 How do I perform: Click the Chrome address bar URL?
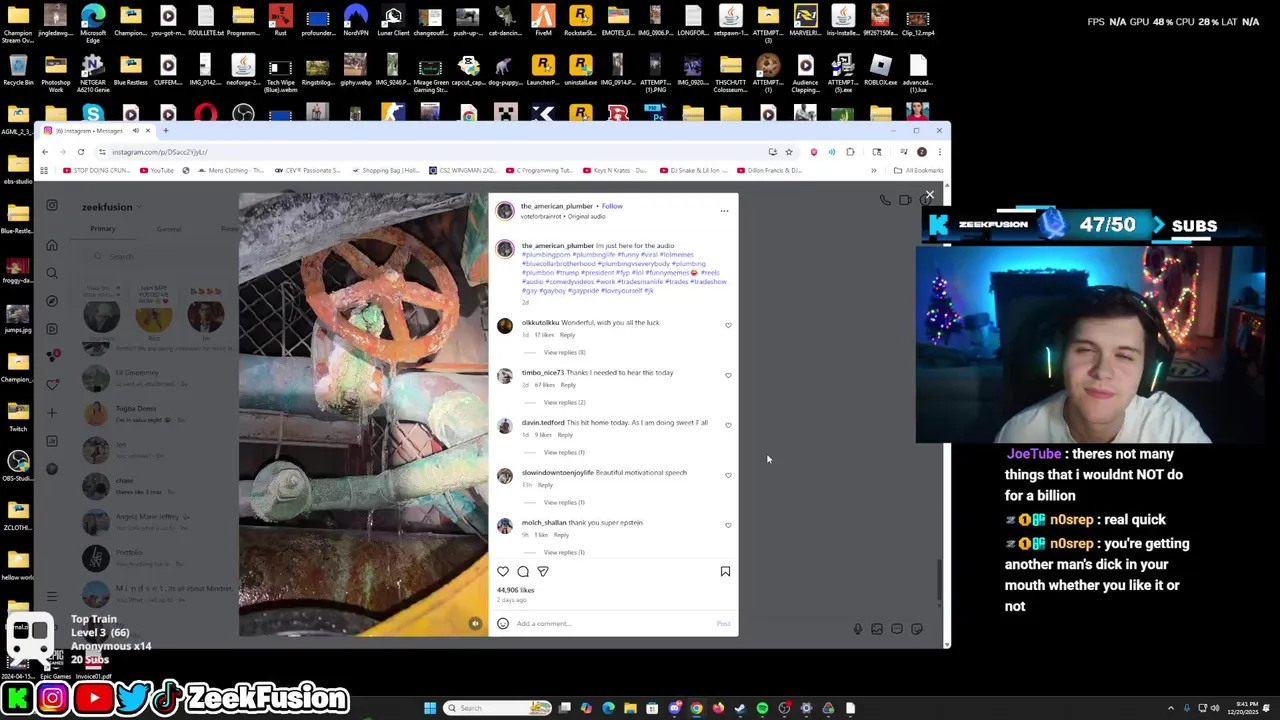(160, 152)
